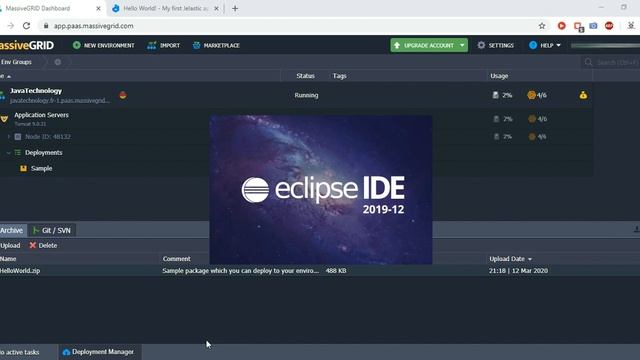Focus the environment search field
This screenshot has height=360, width=640.
pos(611,62)
